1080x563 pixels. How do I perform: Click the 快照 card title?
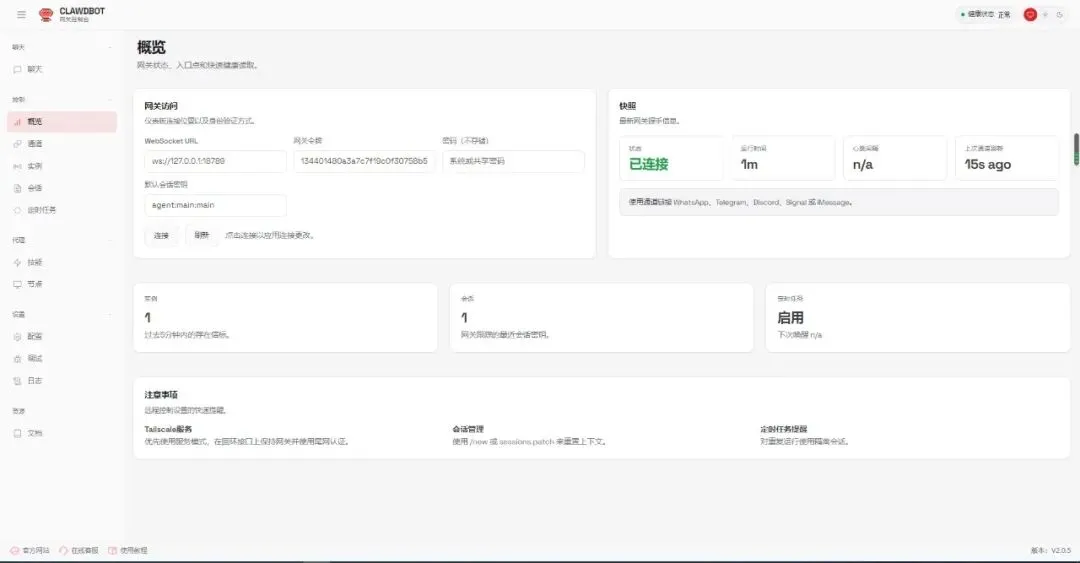pyautogui.click(x=627, y=106)
